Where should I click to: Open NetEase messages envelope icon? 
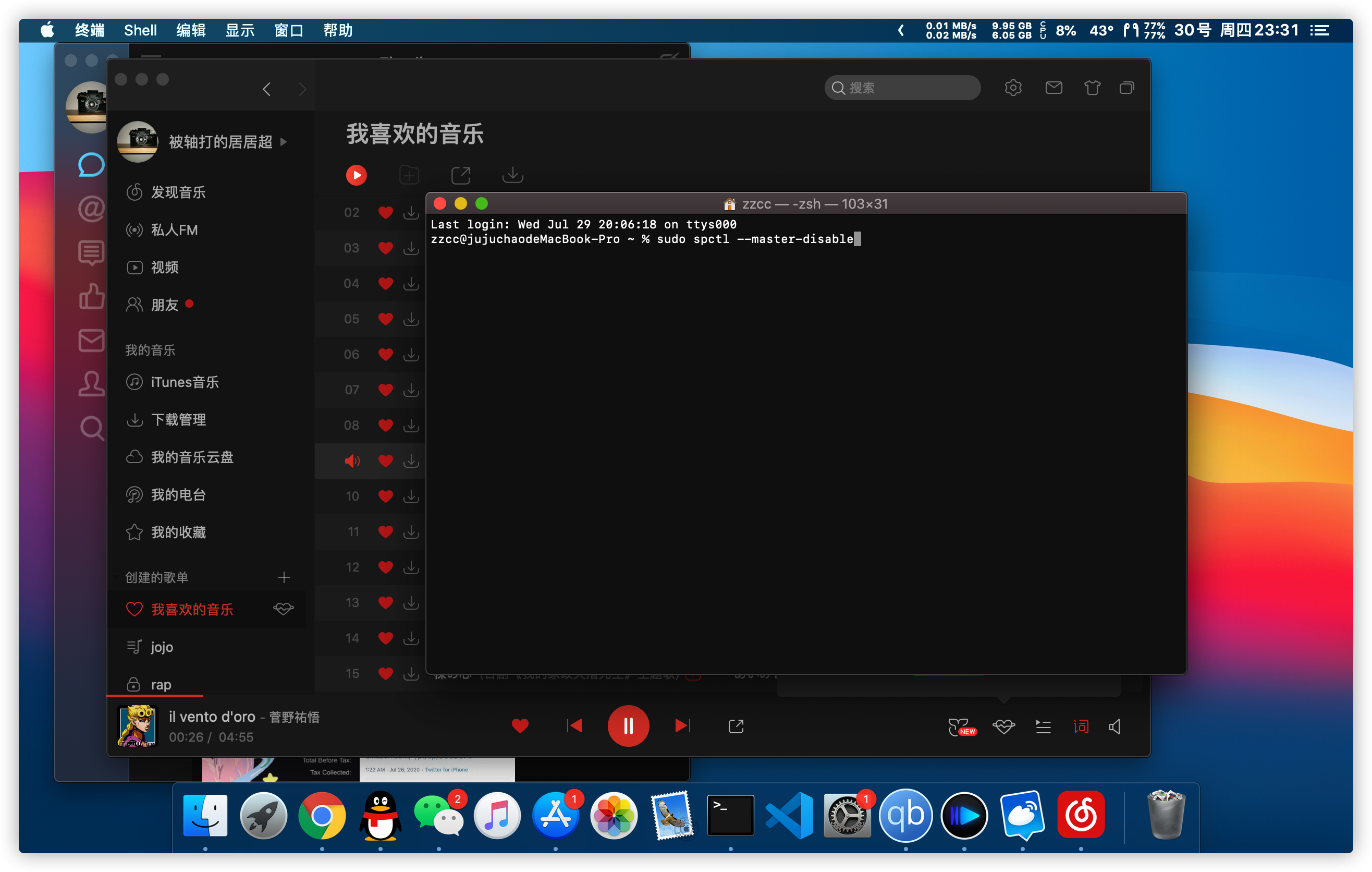[x=1053, y=88]
